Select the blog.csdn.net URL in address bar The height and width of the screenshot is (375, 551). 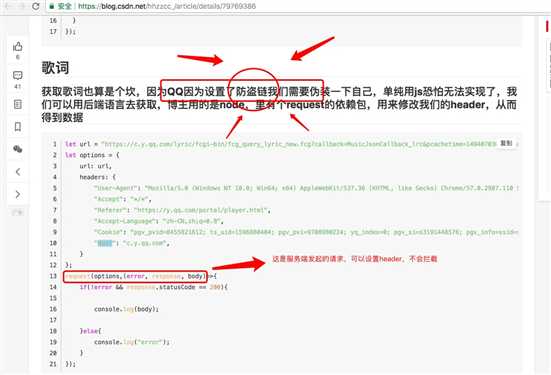click(167, 6)
